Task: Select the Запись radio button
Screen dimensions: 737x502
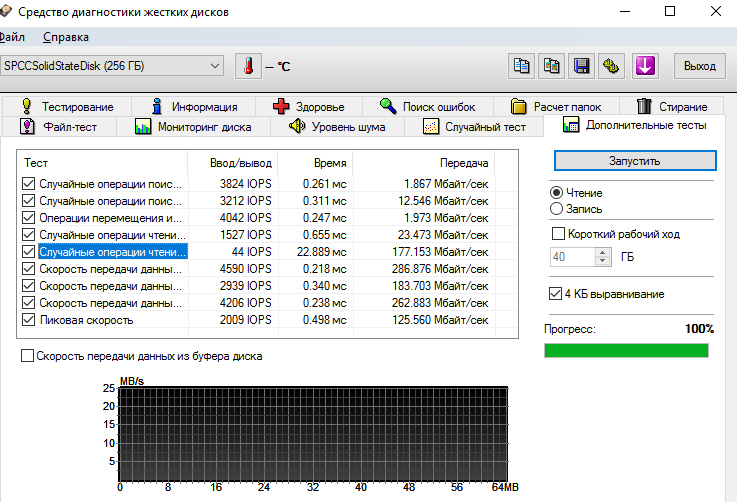Action: [x=556, y=209]
